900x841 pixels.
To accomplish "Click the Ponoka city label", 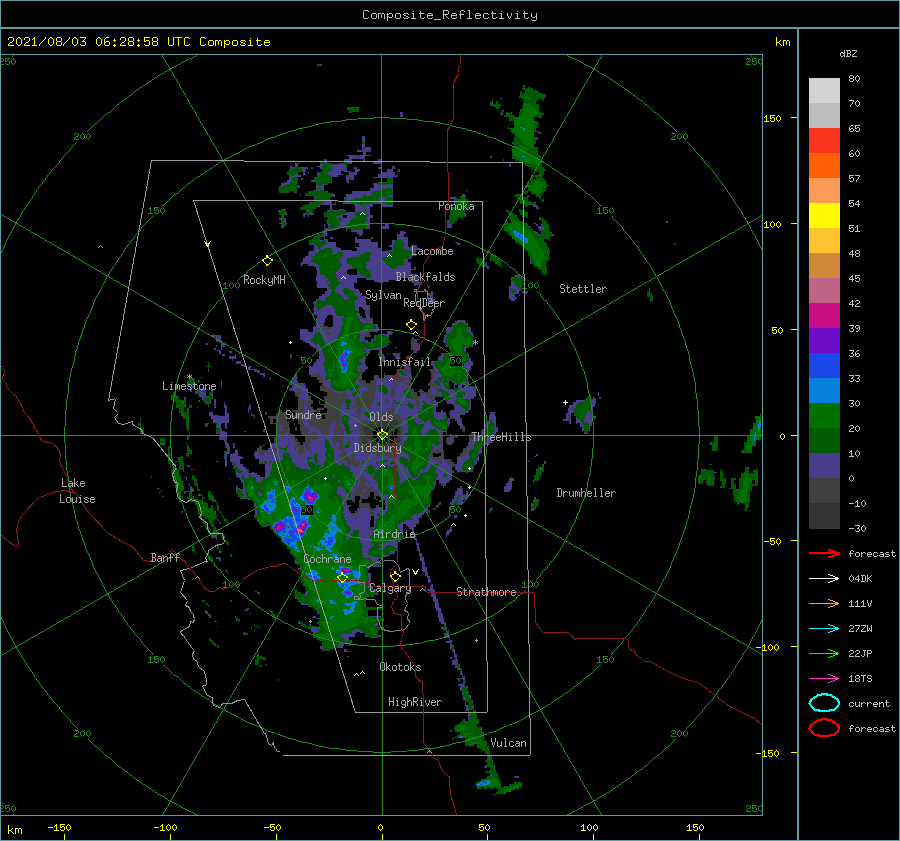I will (x=456, y=206).
